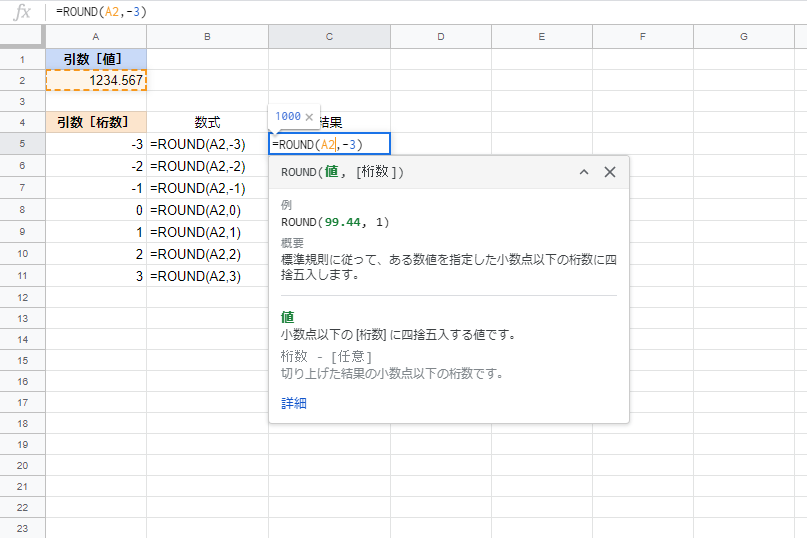Select cell showing =ROUND(A2,-3) in column B

[x=207, y=144]
